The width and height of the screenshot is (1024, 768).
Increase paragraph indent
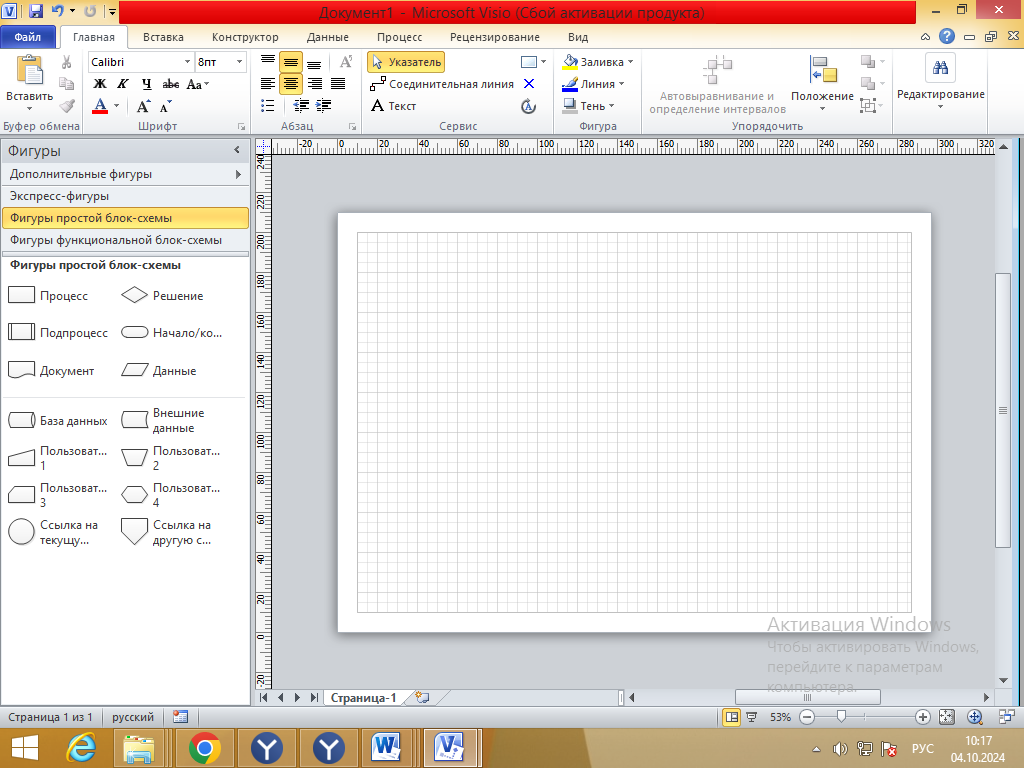[x=323, y=106]
